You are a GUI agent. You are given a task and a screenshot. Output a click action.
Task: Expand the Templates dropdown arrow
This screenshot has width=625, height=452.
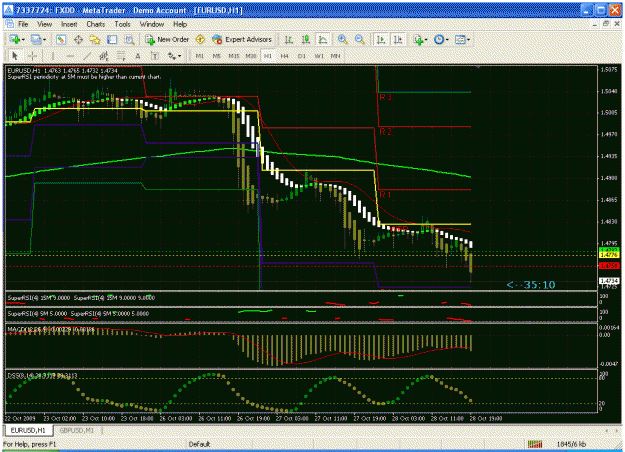[x=469, y=39]
